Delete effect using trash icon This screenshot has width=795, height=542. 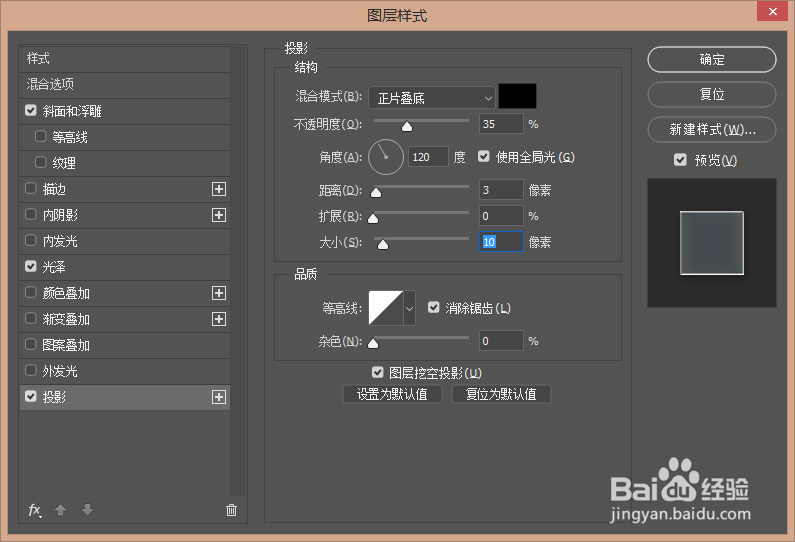231,510
